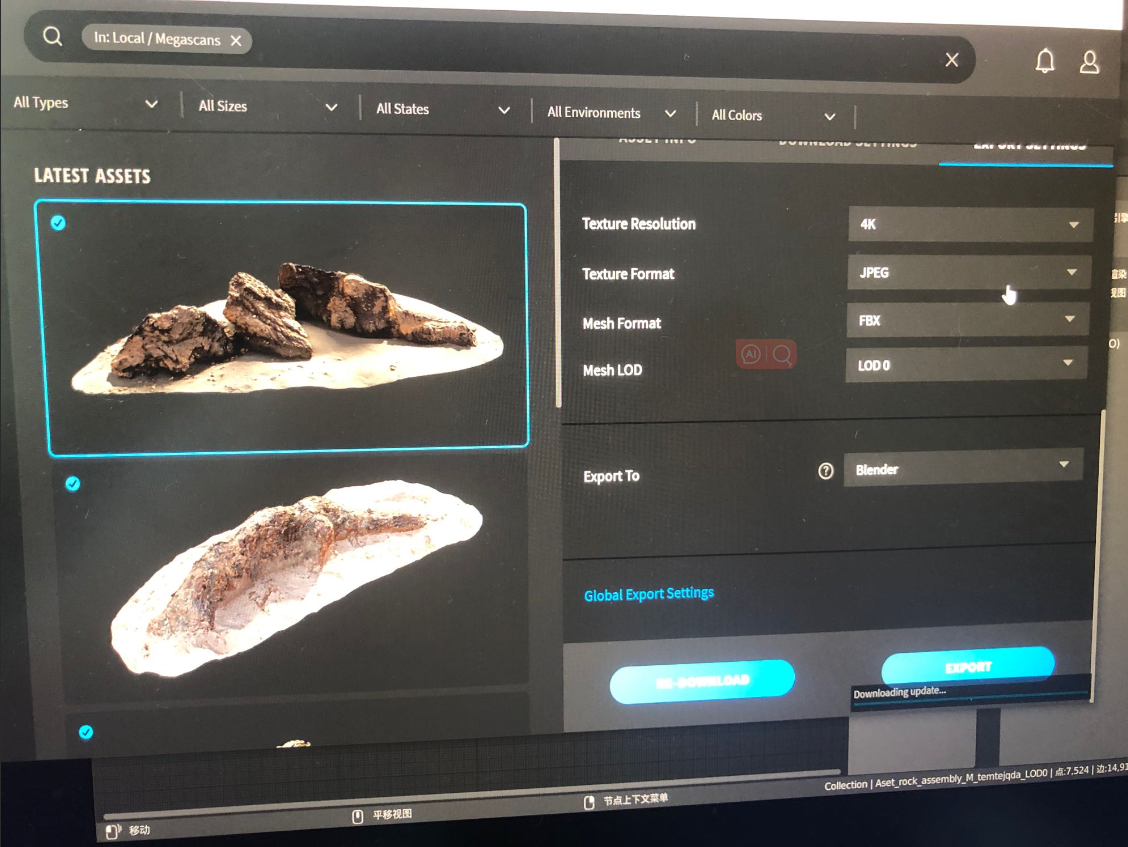Click the Texture Resolution label
Image resolution: width=1128 pixels, height=847 pixels.
coord(639,224)
